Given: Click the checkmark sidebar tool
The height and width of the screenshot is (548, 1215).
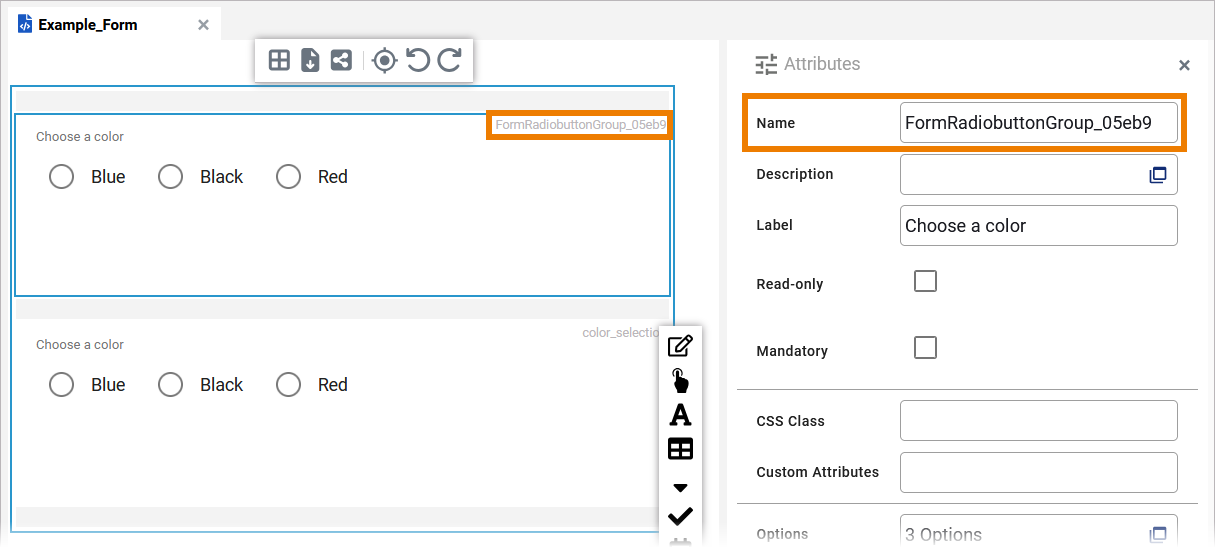Looking at the screenshot, I should point(680,516).
